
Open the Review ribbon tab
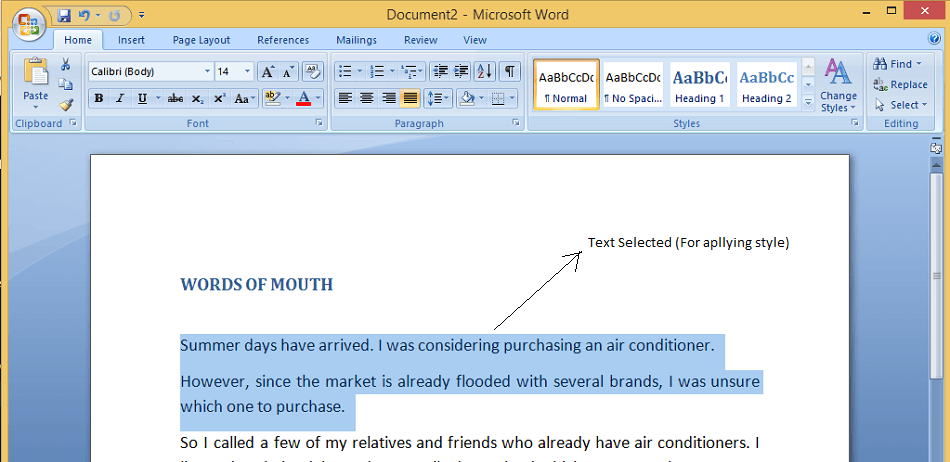coord(420,40)
